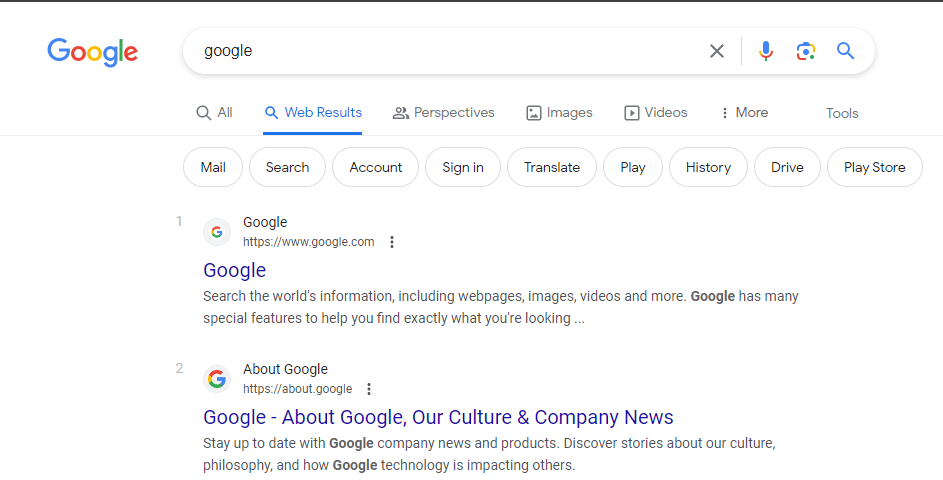Screen dimensions: 943x480
Task: Start voice search with microphone icon
Action: 766,51
